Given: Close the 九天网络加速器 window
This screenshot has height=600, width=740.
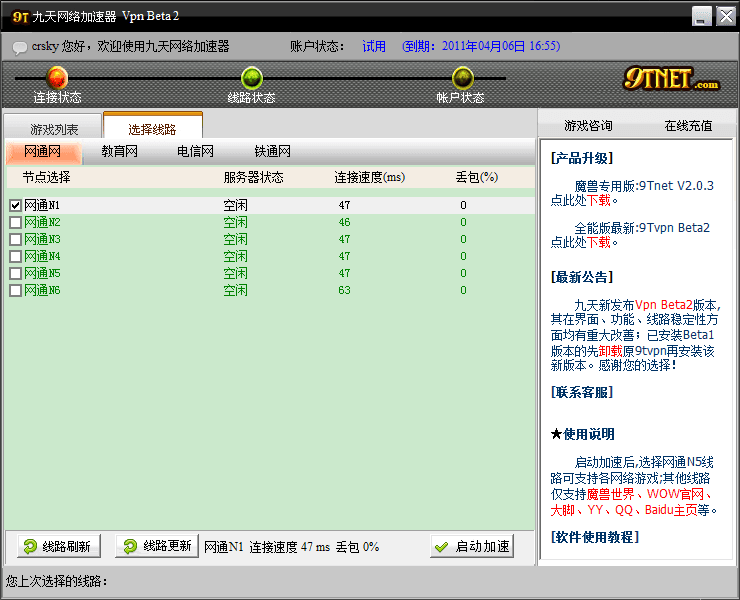Looking at the screenshot, I should point(726,17).
